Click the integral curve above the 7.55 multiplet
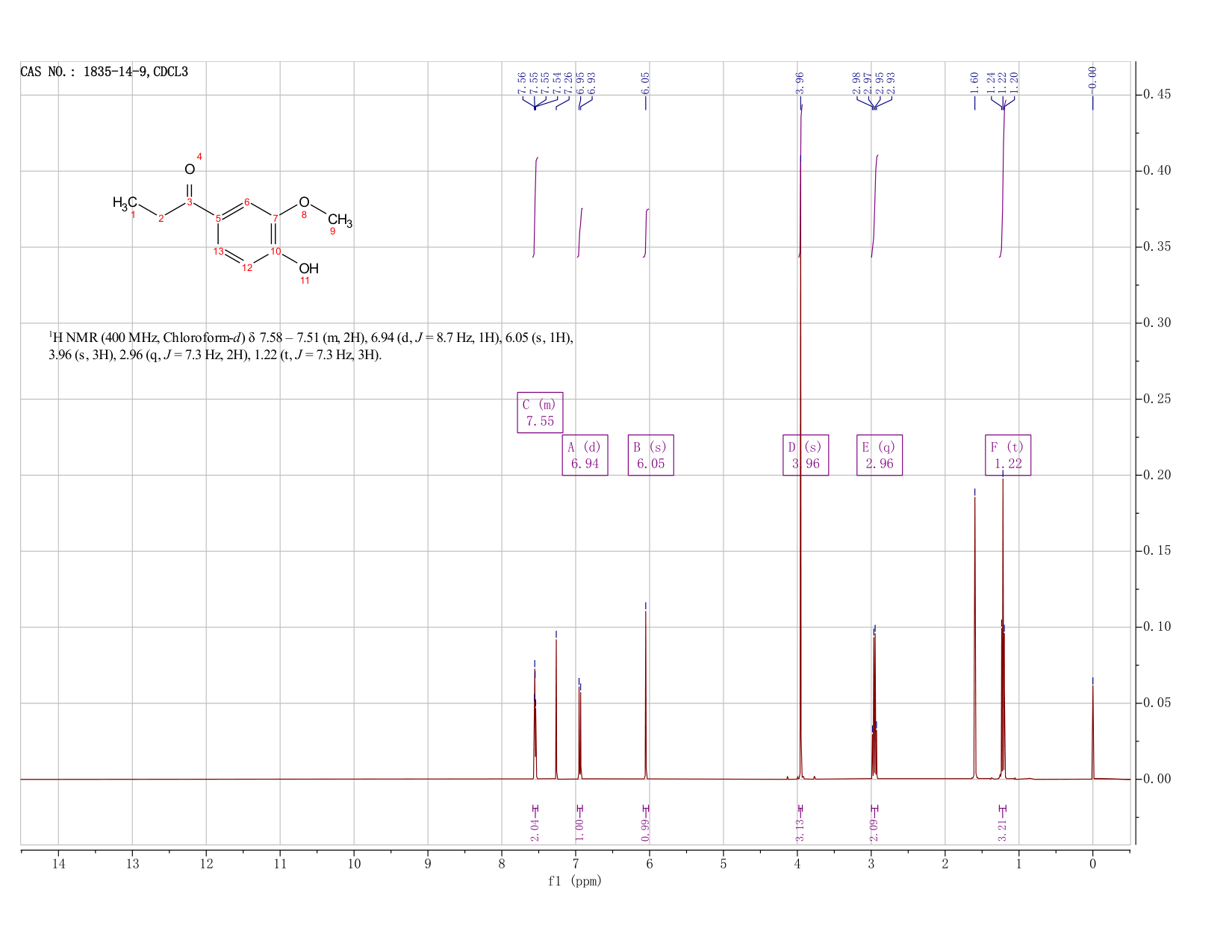Viewport: 1232px width, 952px height. click(x=535, y=208)
